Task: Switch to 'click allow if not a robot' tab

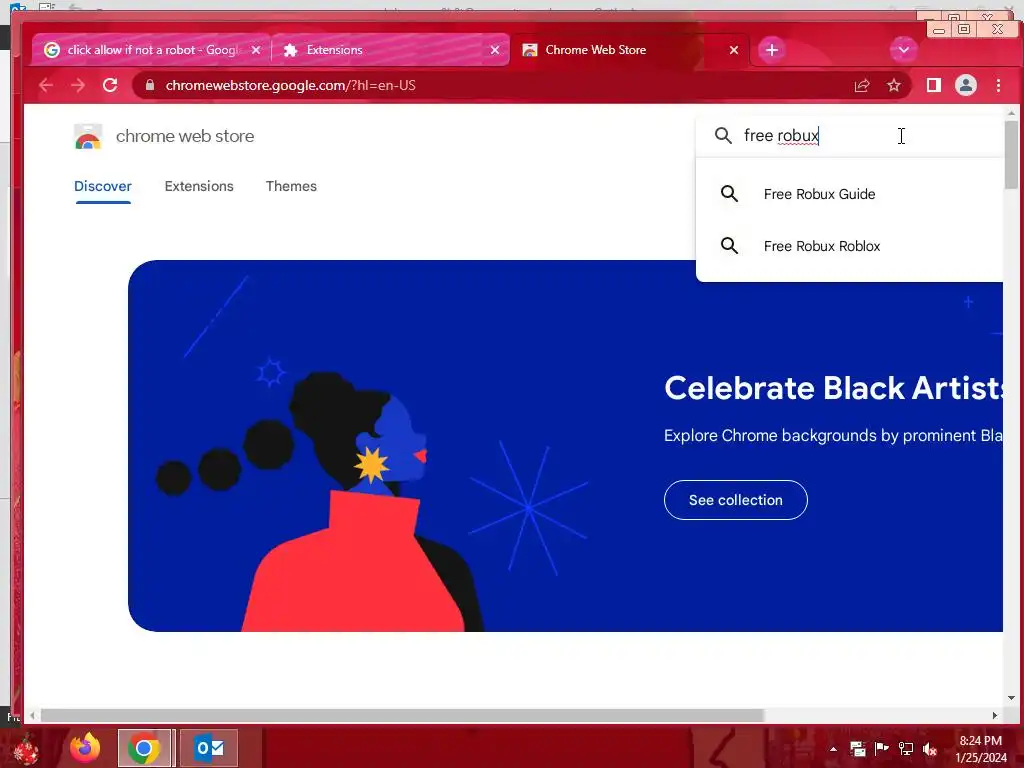Action: [x=151, y=50]
